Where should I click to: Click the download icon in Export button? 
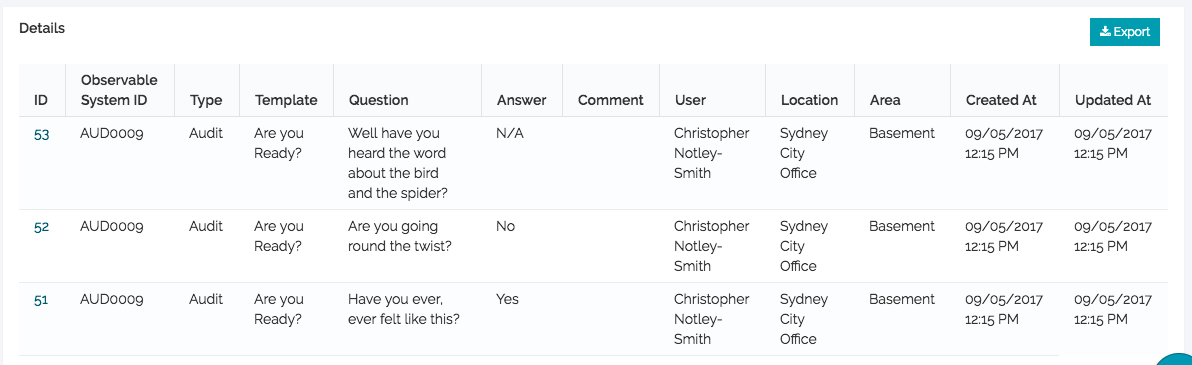pyautogui.click(x=1106, y=32)
